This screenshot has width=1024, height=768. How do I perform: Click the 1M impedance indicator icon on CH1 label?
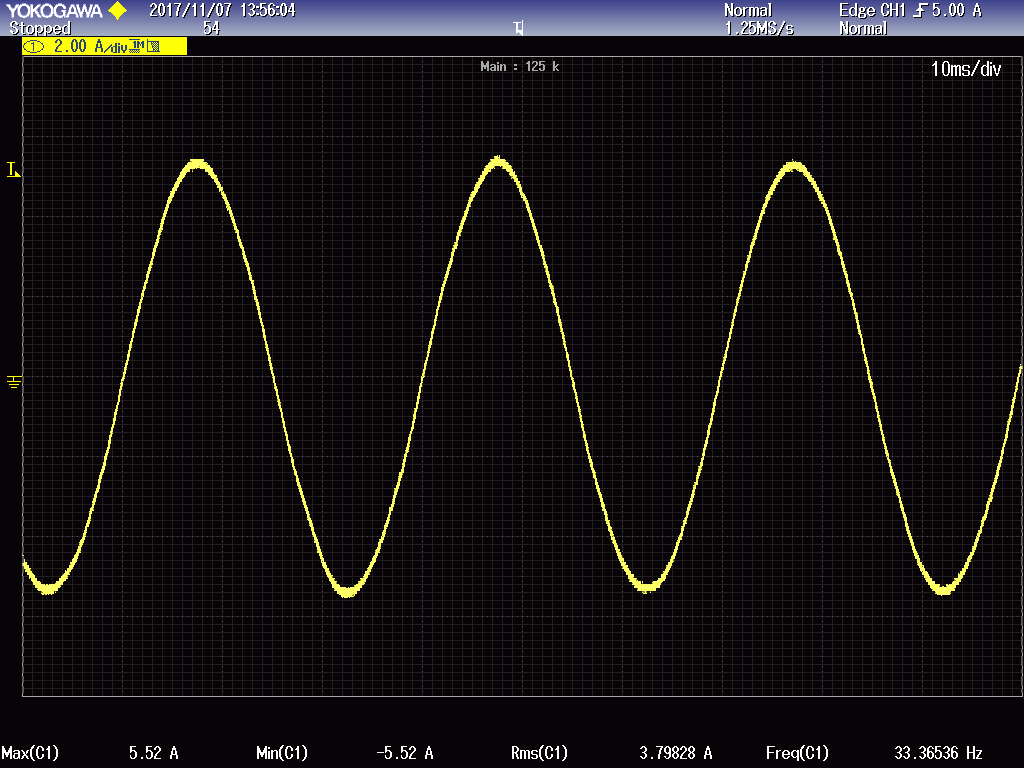click(136, 46)
